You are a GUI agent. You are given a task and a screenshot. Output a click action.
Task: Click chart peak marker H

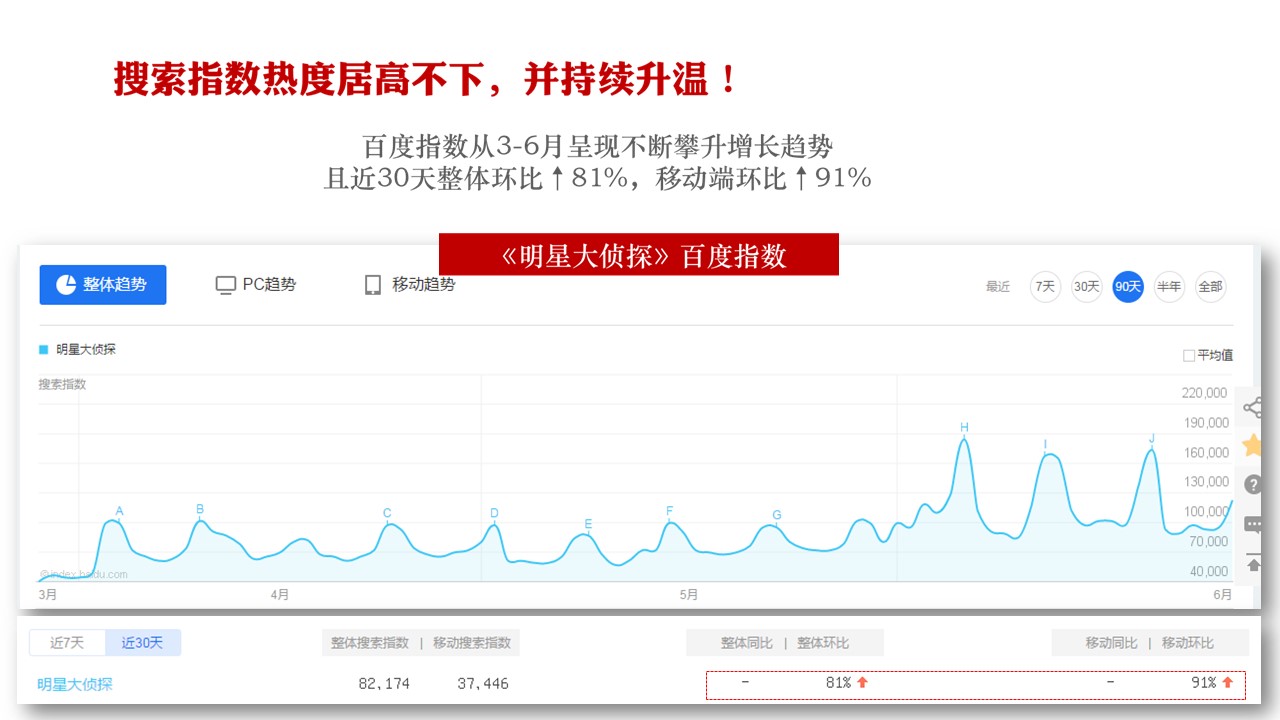[964, 428]
